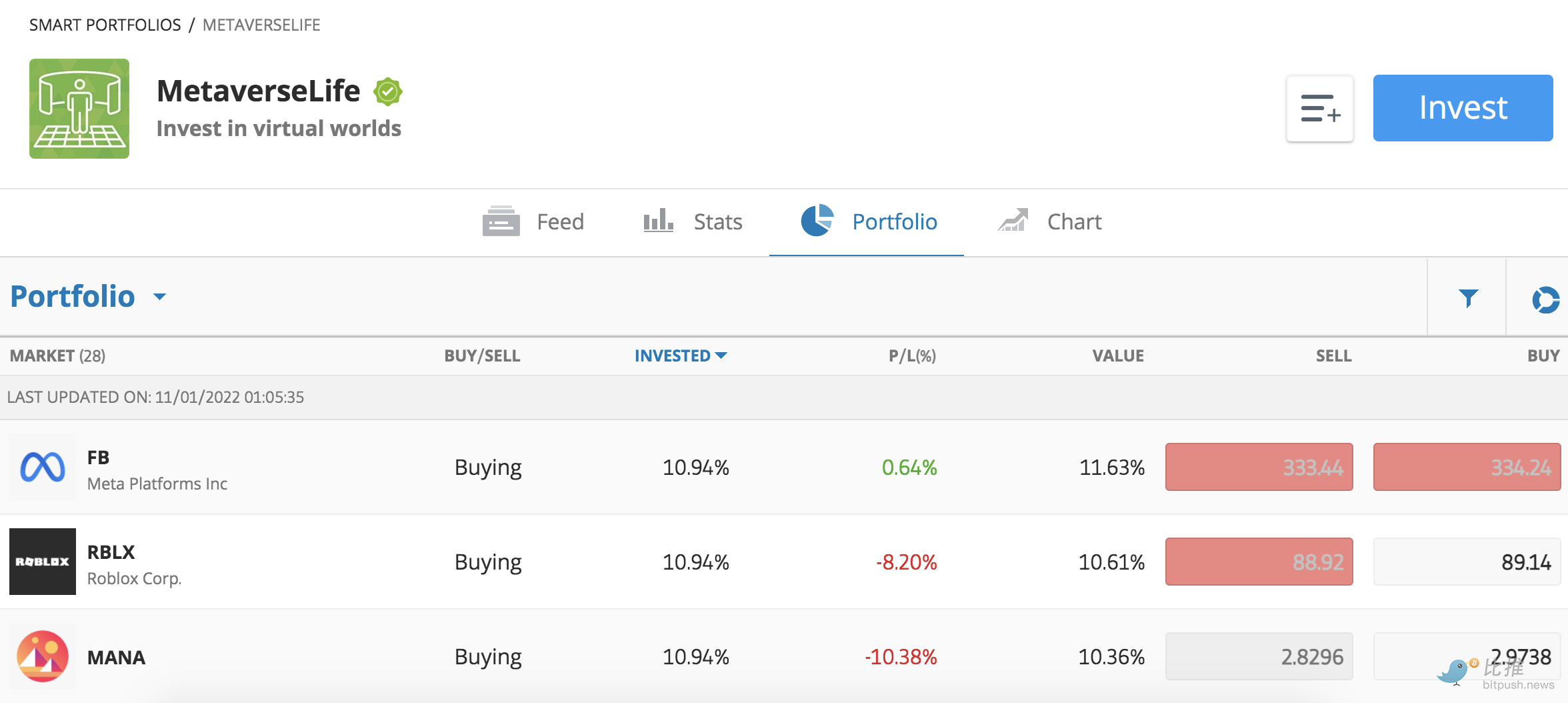Click FB sell price 333.44
Viewport: 1568px width, 703px height.
[x=1259, y=467]
